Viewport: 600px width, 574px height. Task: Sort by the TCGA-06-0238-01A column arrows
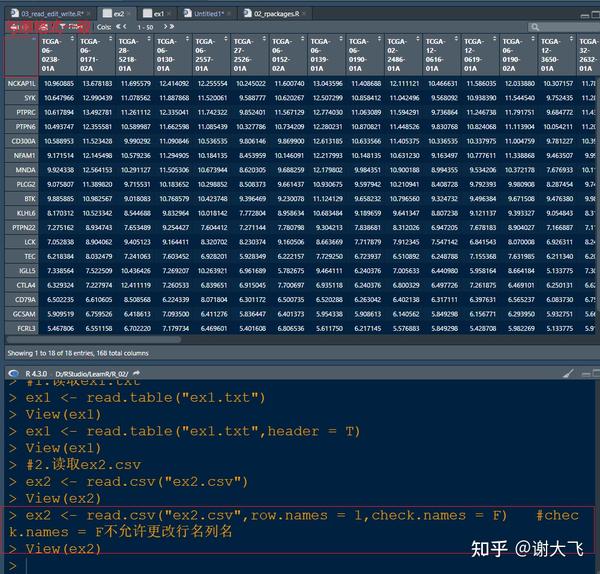pyautogui.click(x=72, y=39)
